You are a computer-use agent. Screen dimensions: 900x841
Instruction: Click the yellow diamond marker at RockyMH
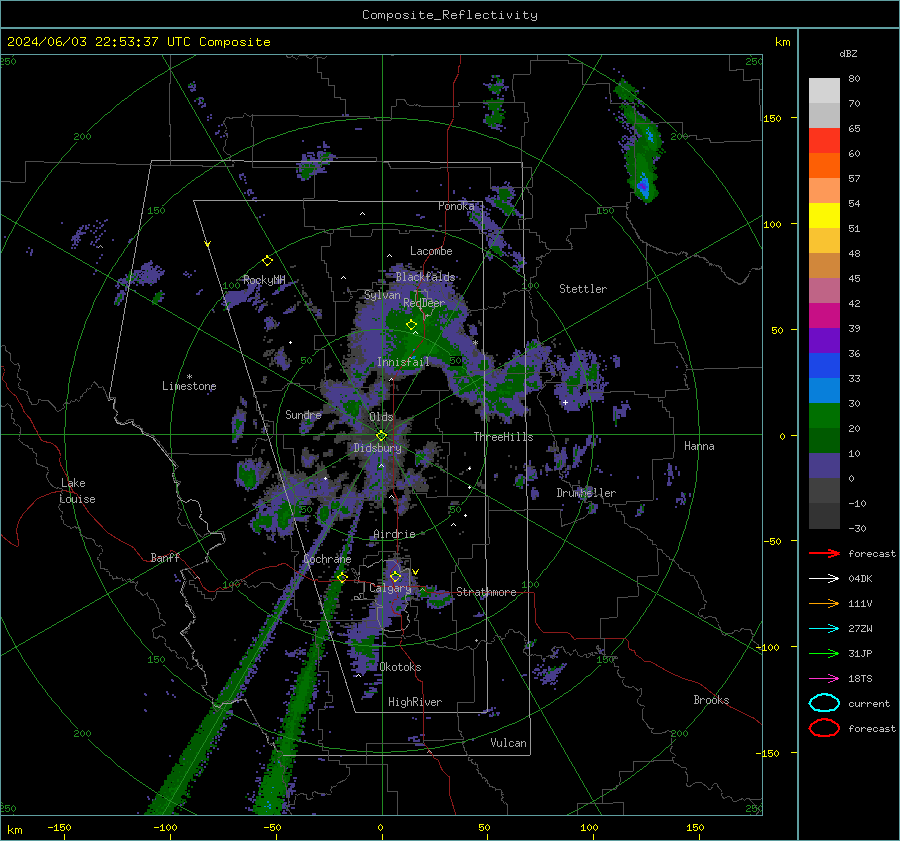point(267,261)
